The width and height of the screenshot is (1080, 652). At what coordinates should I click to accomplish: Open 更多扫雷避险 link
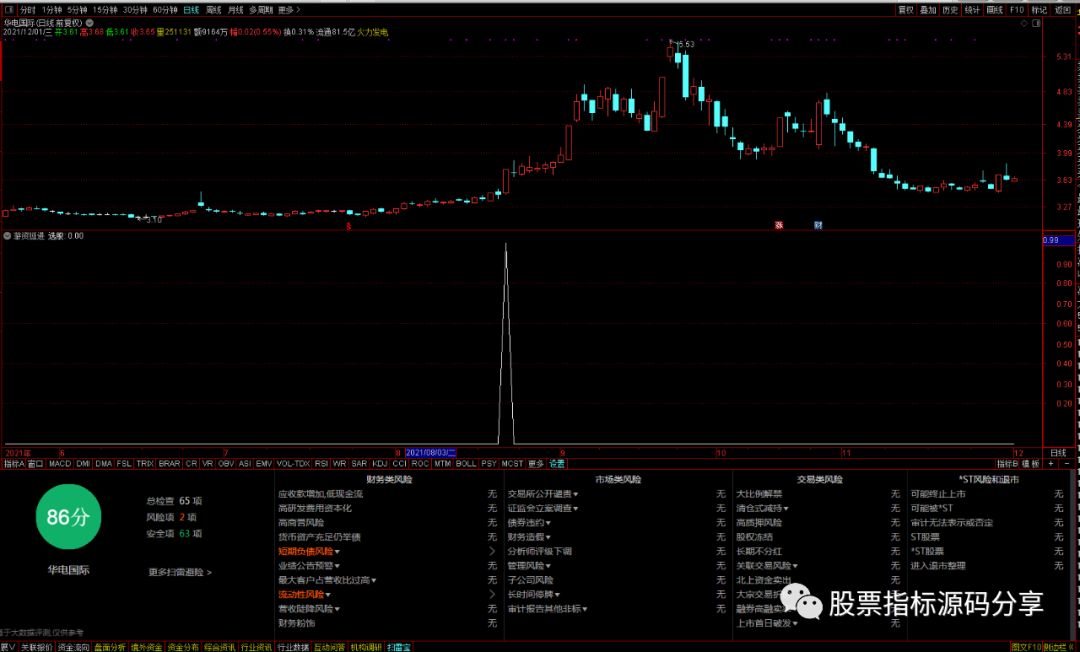[x=180, y=572]
